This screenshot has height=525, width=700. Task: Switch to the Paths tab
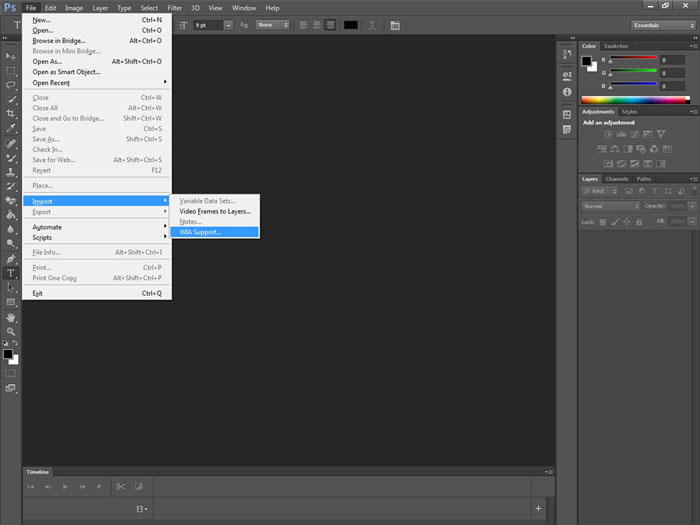tap(643, 179)
